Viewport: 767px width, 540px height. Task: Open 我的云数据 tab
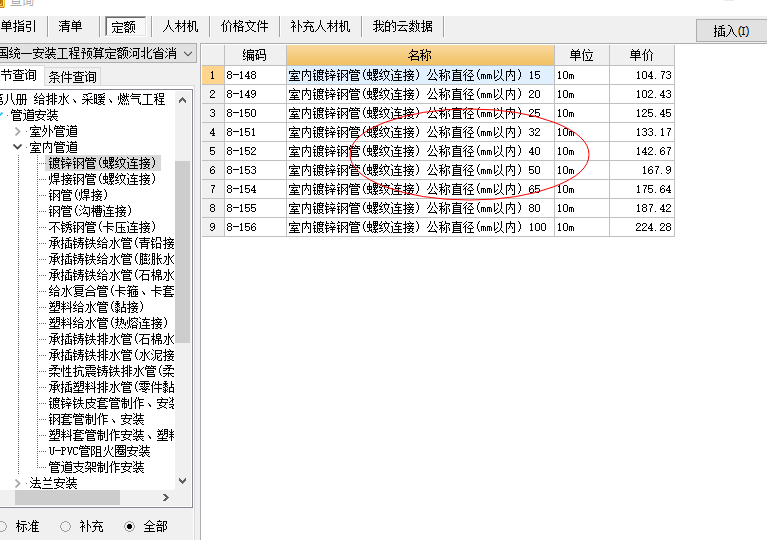tap(402, 26)
